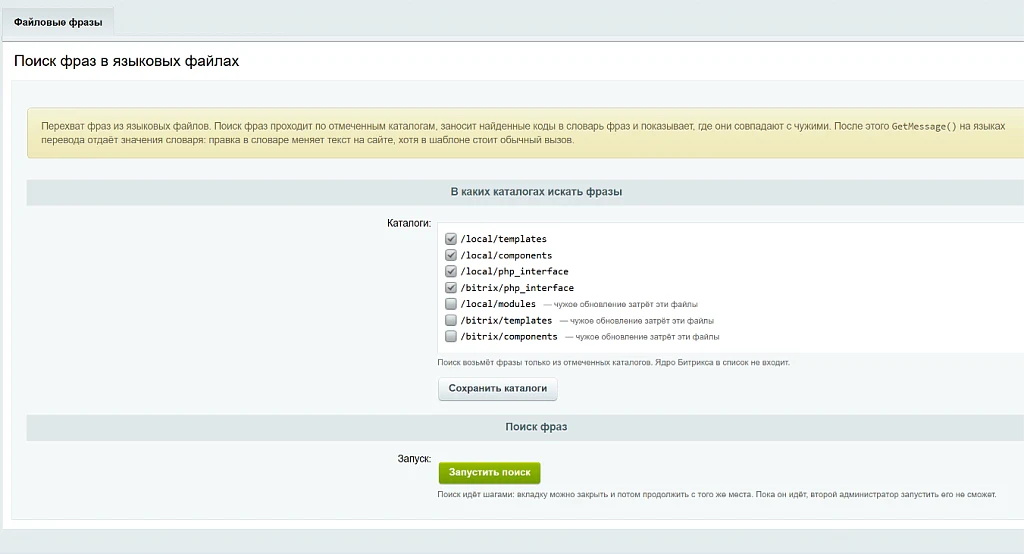Enable the /bitrix/components checkbox
Image resolution: width=1024 pixels, height=554 pixels.
pyautogui.click(x=451, y=336)
